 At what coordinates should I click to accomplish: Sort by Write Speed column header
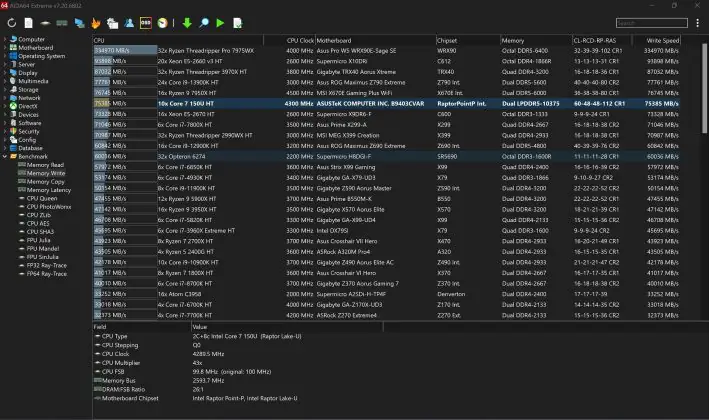pyautogui.click(x=656, y=40)
